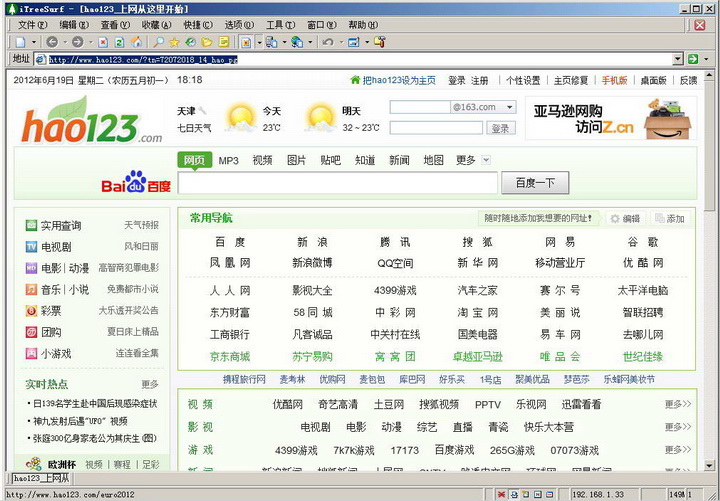Click the 团购 sidebar icon
Image resolution: width=720 pixels, height=501 pixels.
tap(31, 332)
